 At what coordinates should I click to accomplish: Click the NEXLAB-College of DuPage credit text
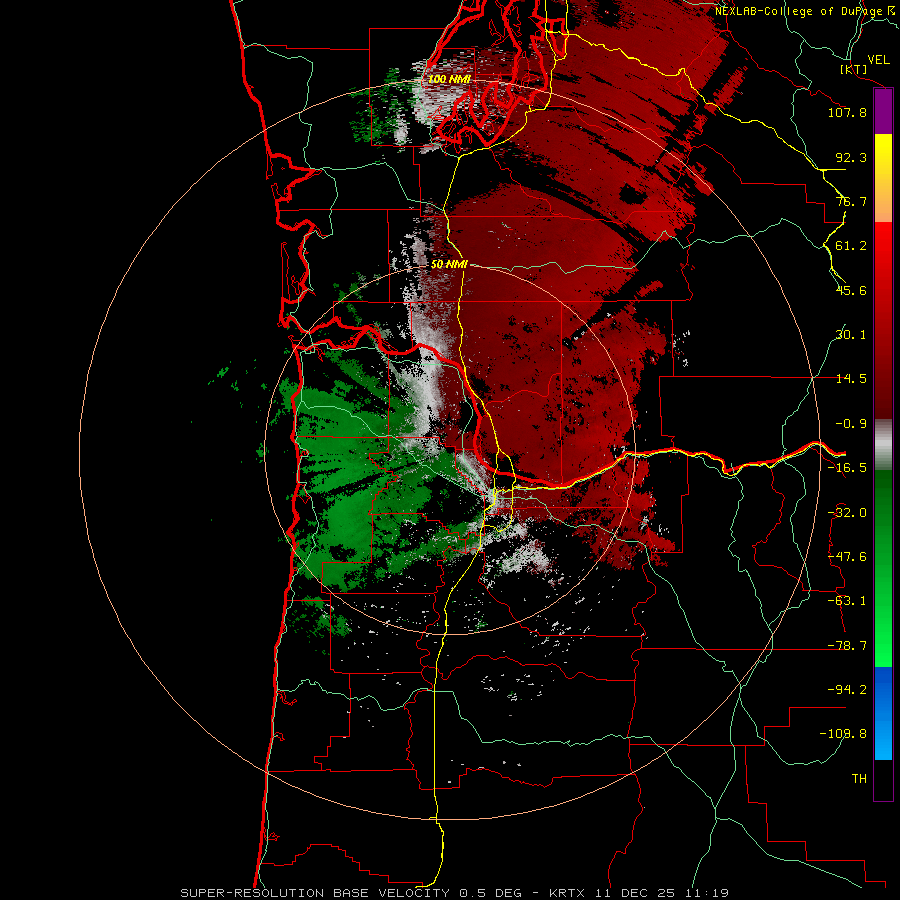click(798, 11)
